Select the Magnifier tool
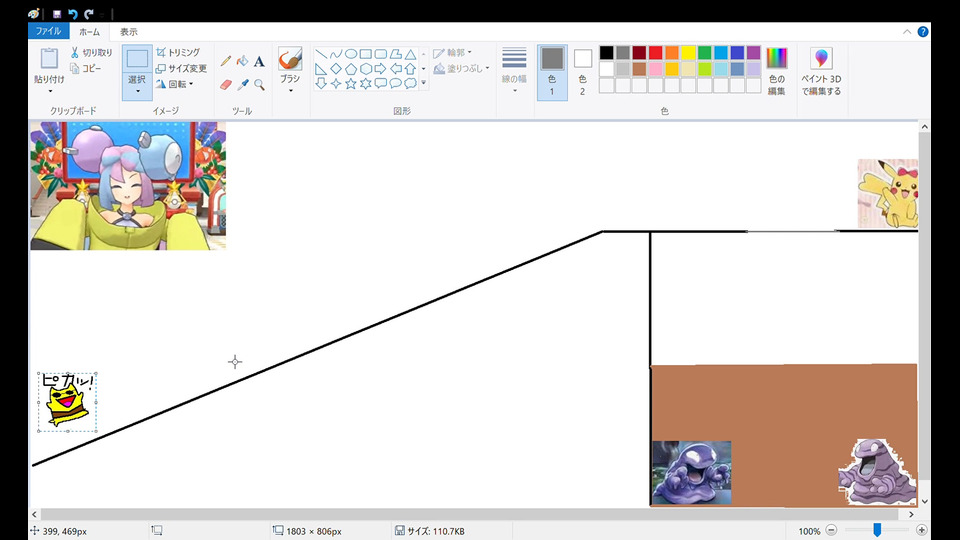The height and width of the screenshot is (540, 960). coord(259,84)
